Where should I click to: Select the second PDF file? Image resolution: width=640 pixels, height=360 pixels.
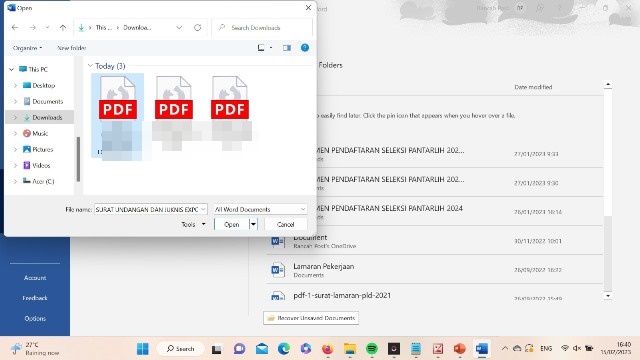pos(174,112)
